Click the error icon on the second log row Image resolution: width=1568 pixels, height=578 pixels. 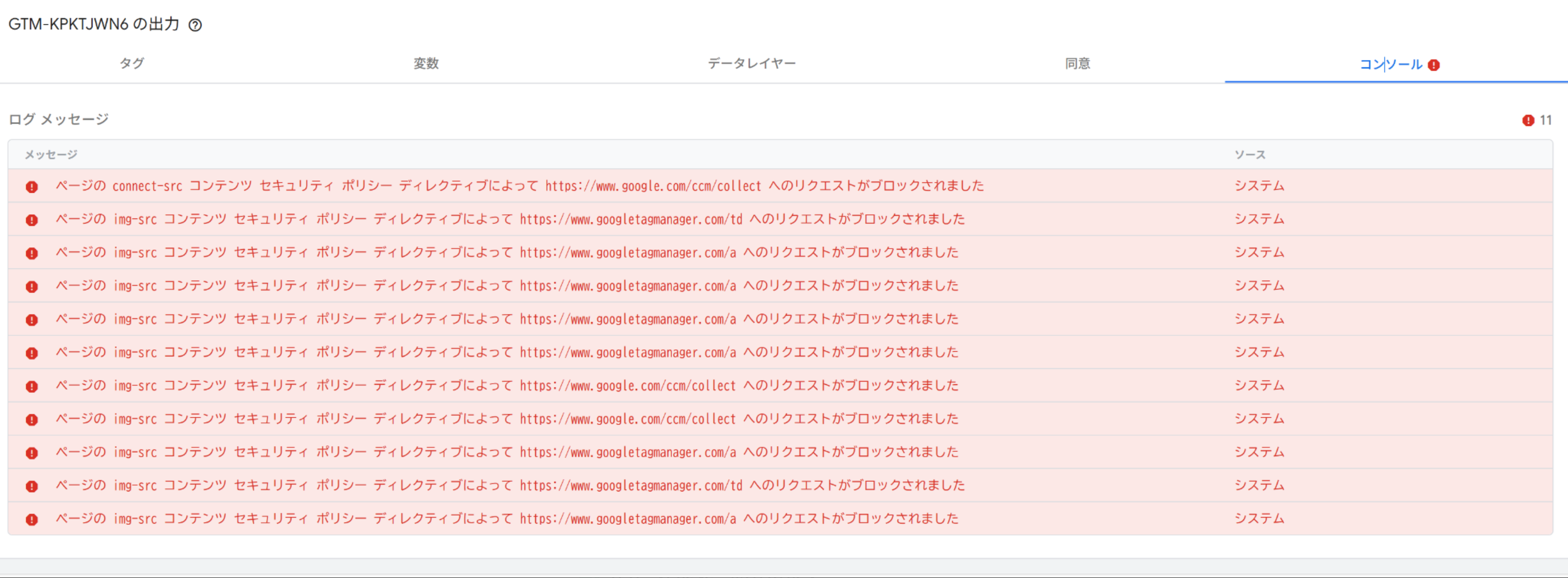click(32, 220)
